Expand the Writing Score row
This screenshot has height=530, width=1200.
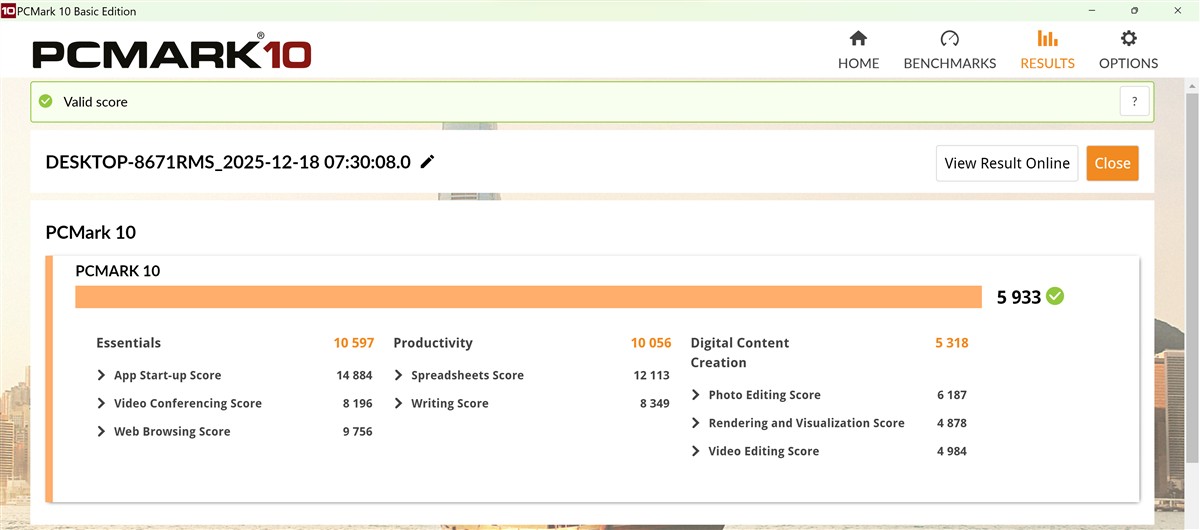[398, 403]
